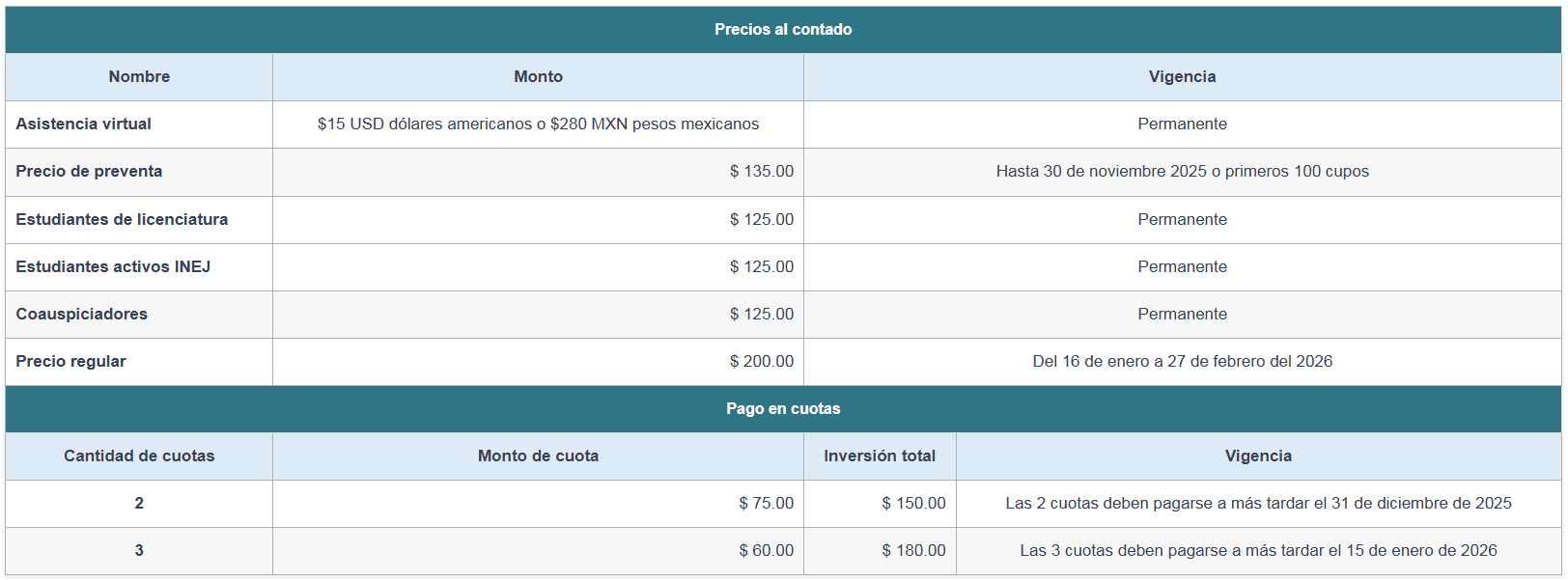Screen dimensions: 1568x580
Task: Click the "Cantidad de cuotas" column header
Action: (x=139, y=456)
